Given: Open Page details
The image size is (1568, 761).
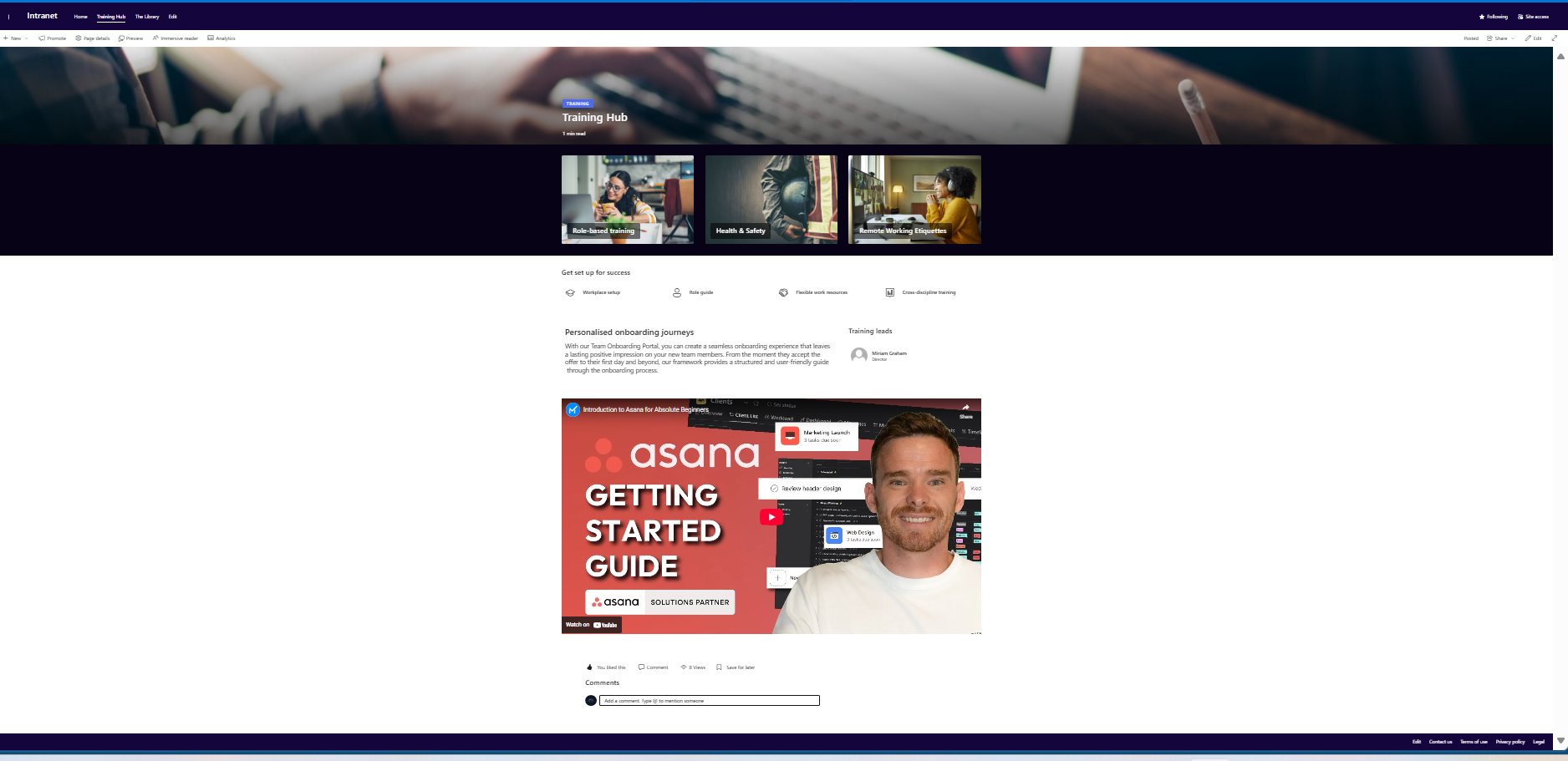Looking at the screenshot, I should pyautogui.click(x=94, y=38).
